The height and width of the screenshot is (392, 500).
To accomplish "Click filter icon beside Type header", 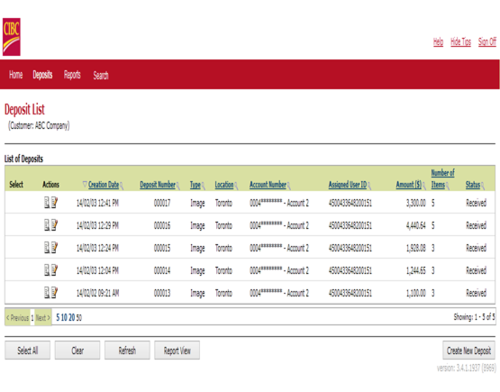I will click(x=203, y=186).
